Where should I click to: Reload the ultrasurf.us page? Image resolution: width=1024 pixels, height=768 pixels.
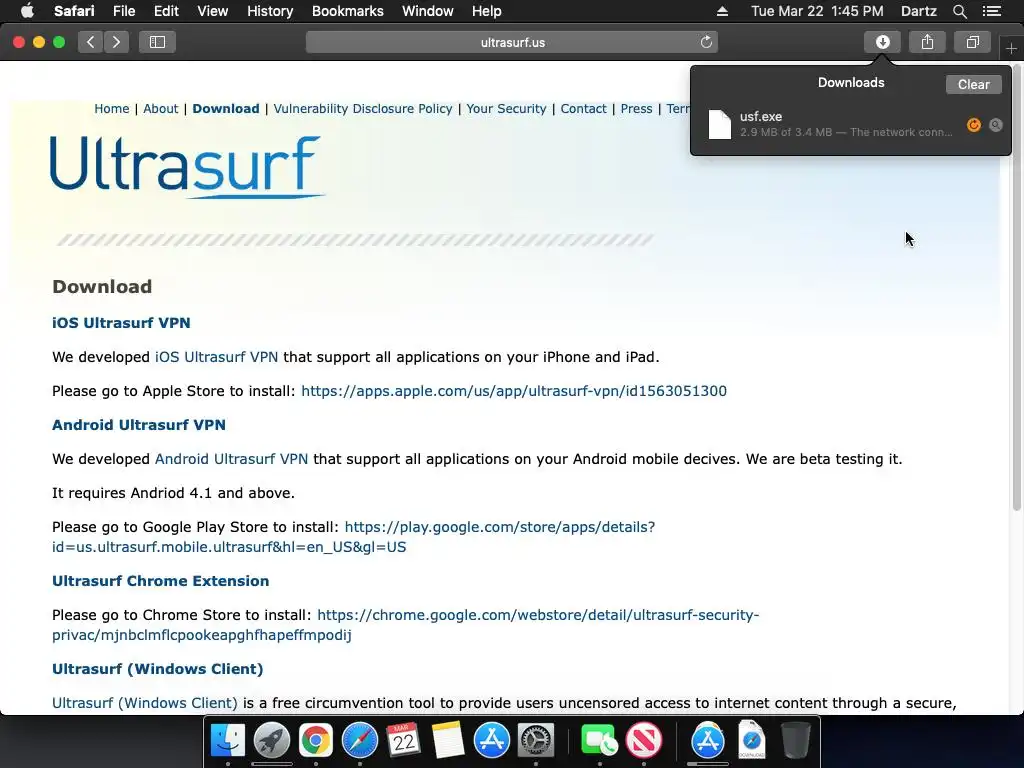click(706, 42)
